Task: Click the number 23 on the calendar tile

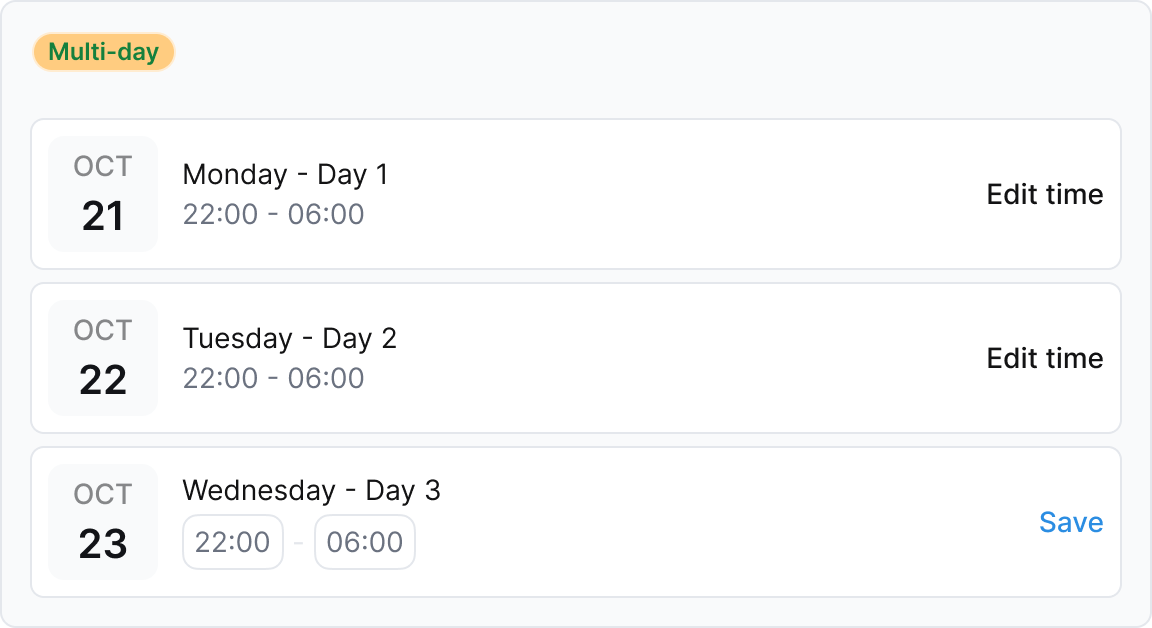Action: pos(102,542)
